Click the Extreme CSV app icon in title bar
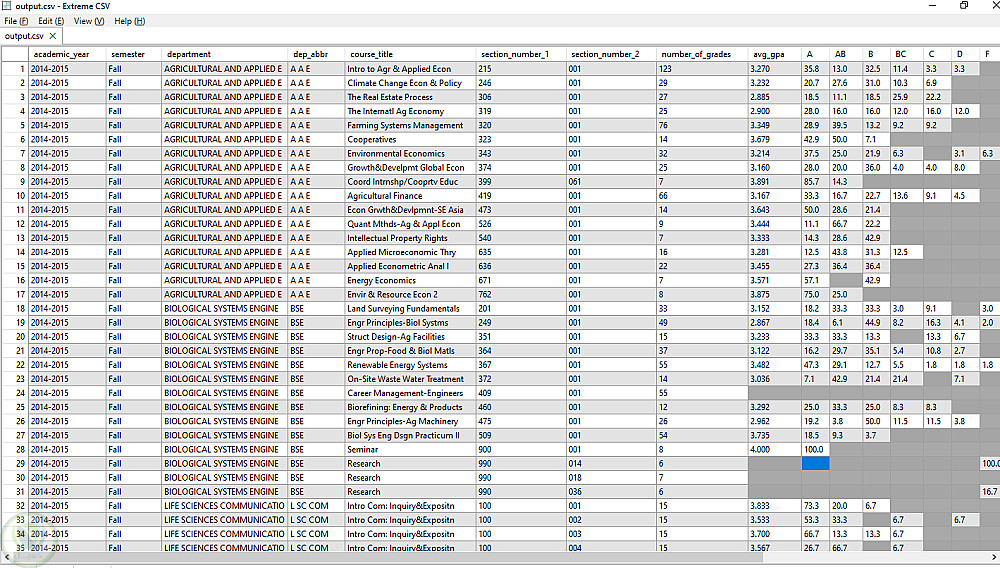Image resolution: width=1000 pixels, height=568 pixels. click(7, 6)
